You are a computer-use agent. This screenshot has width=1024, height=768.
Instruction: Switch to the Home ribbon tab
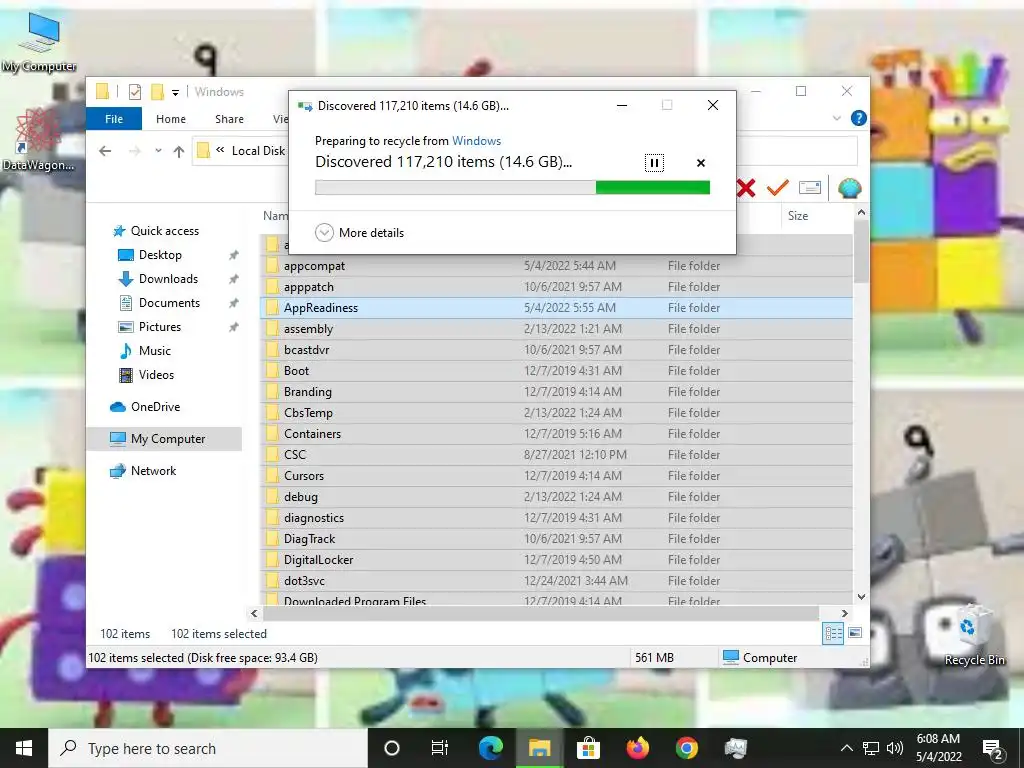click(170, 119)
